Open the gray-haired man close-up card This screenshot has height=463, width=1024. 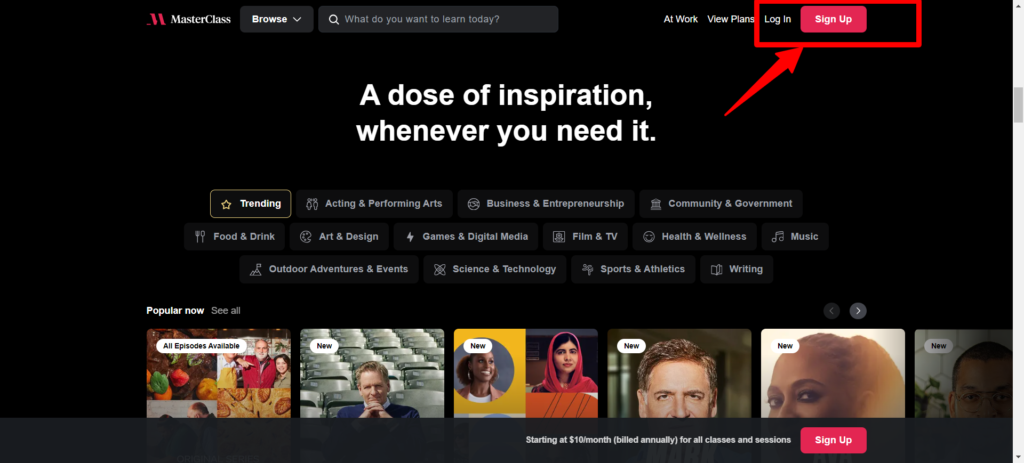(679, 375)
